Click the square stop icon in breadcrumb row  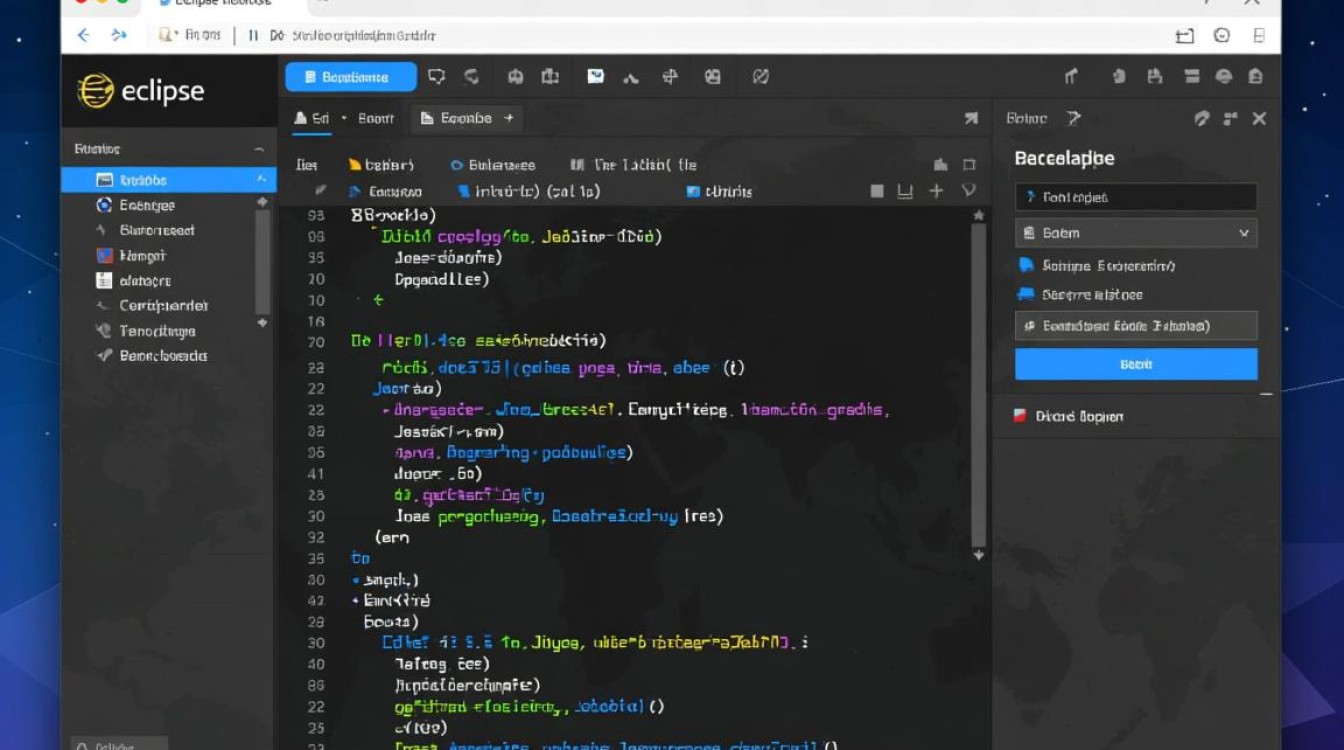(x=877, y=191)
